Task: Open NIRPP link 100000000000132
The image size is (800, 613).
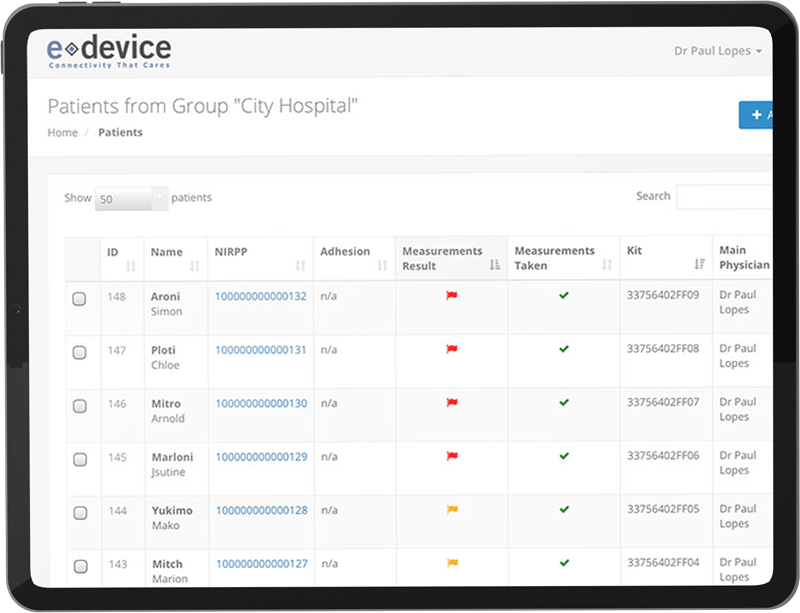Action: (261, 297)
